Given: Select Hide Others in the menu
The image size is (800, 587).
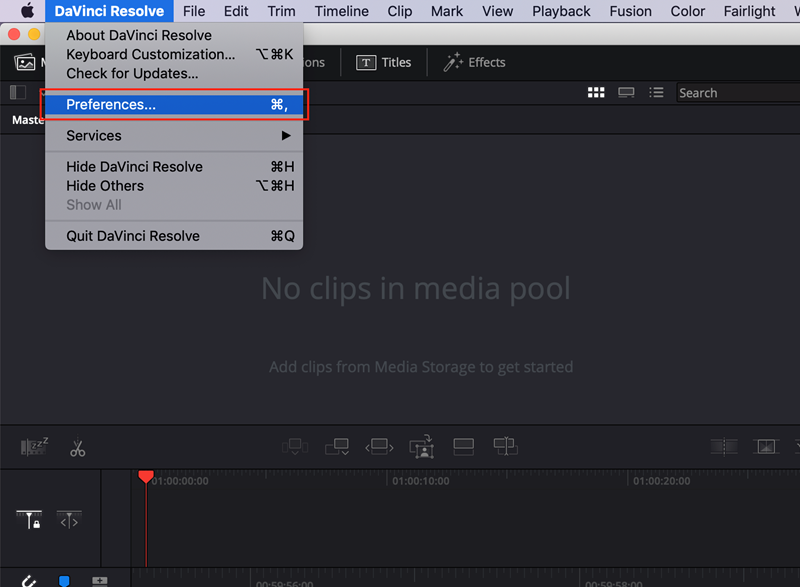Looking at the screenshot, I should 174,186.
